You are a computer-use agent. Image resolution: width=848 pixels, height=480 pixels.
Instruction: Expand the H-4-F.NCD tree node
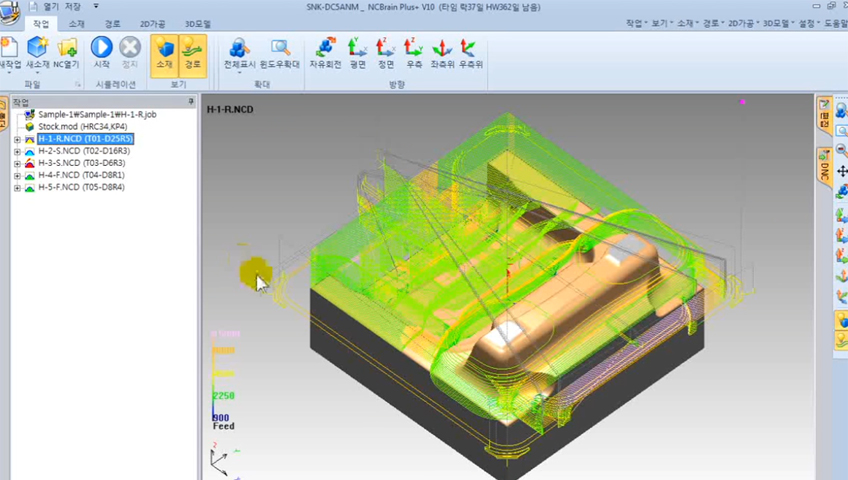pyautogui.click(x=17, y=175)
